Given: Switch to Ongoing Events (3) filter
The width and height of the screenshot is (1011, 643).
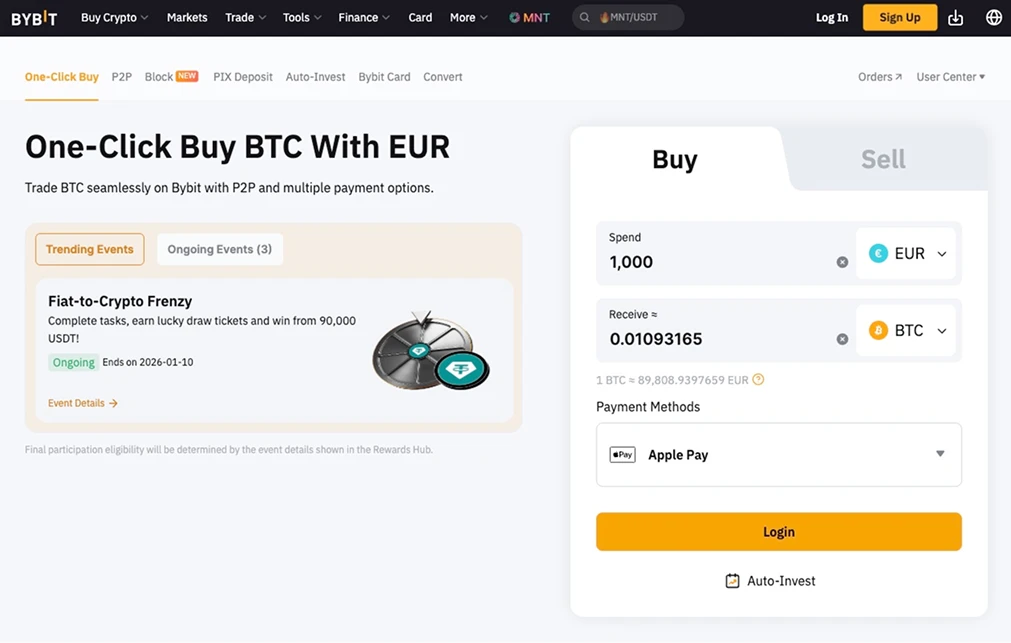Looking at the screenshot, I should click(x=219, y=249).
